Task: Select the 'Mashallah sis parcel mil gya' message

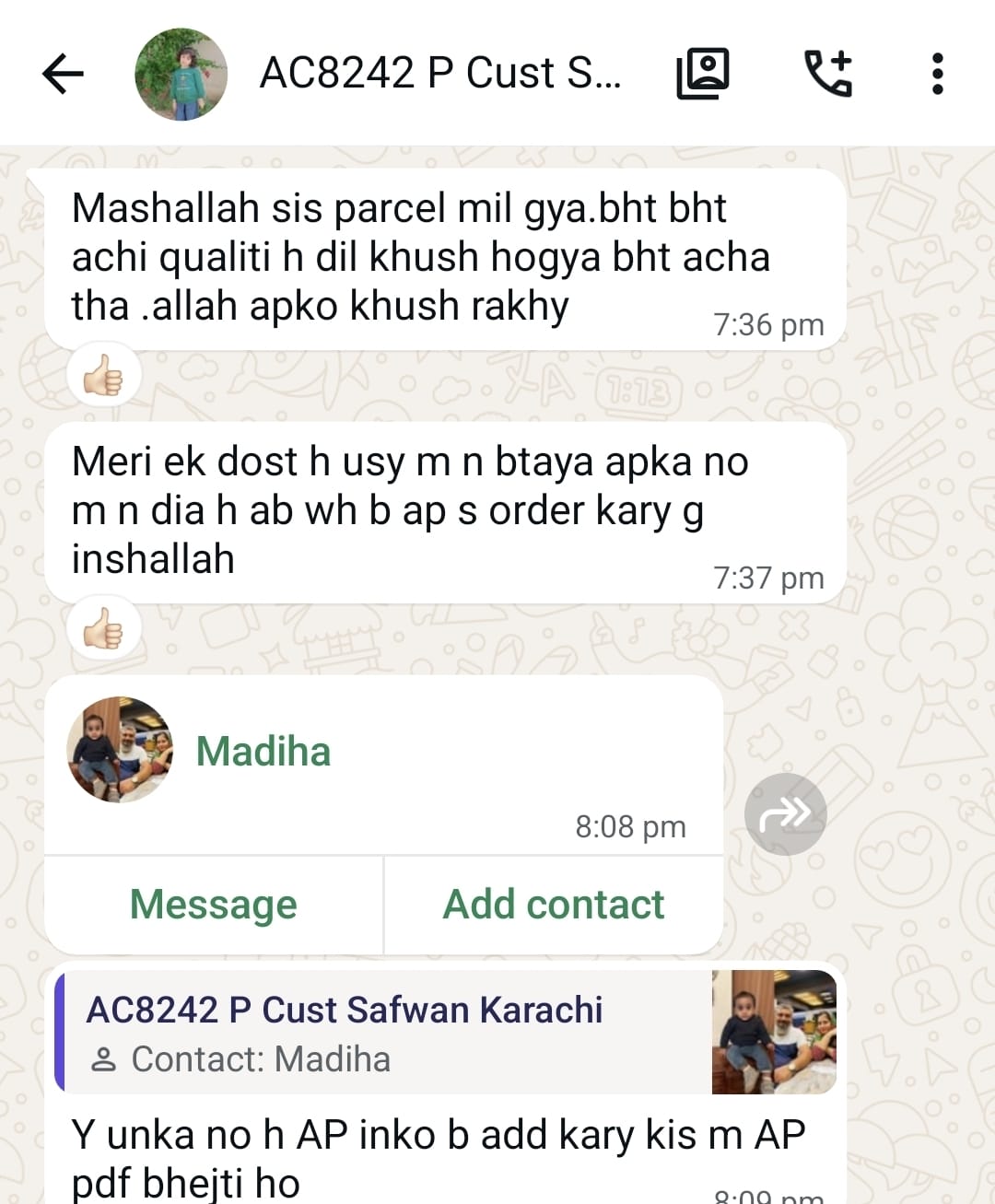Action: tap(445, 260)
